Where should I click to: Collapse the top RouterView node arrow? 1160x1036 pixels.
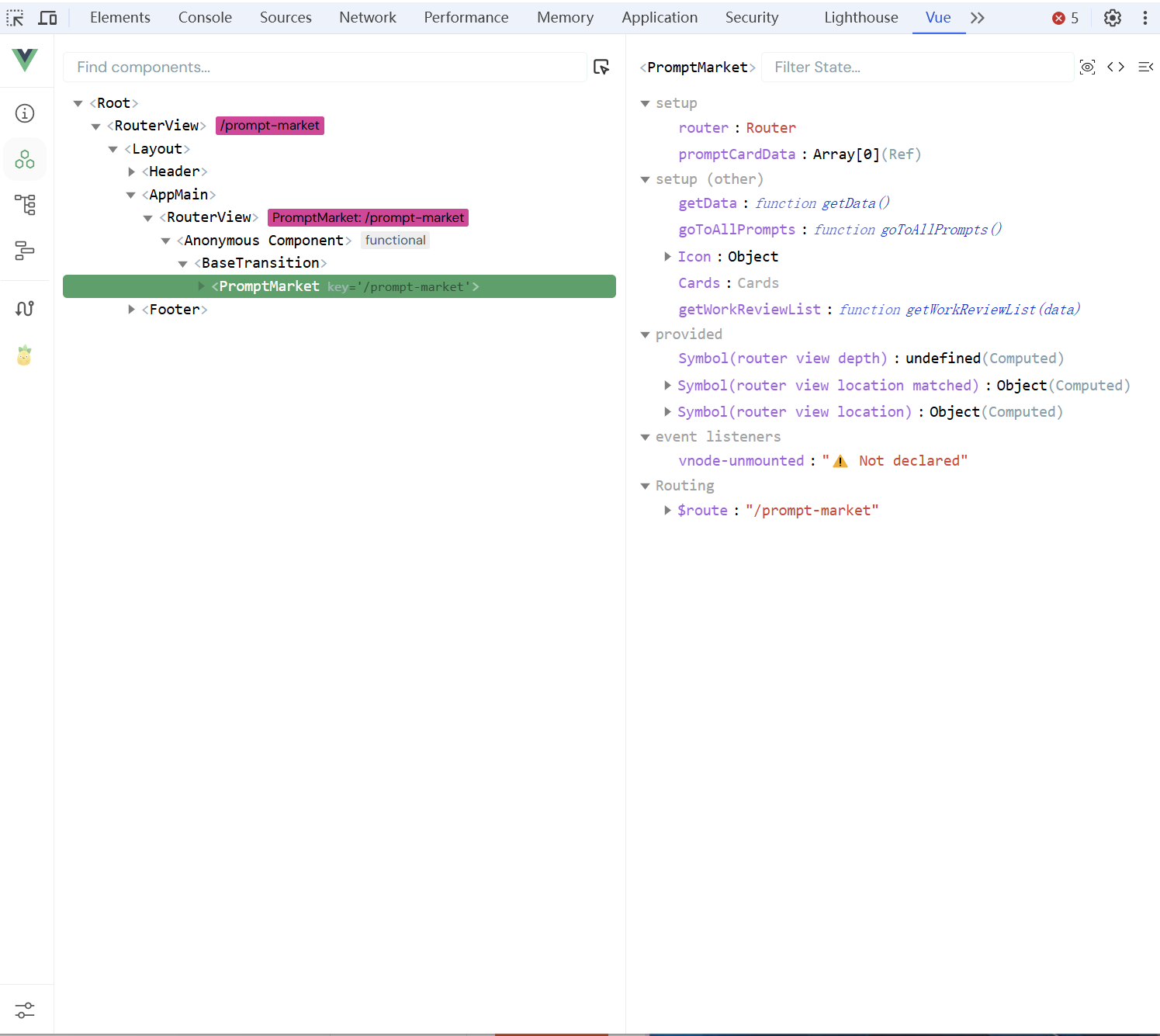click(95, 126)
